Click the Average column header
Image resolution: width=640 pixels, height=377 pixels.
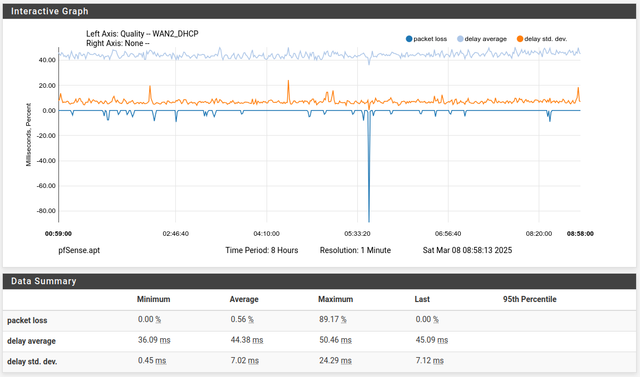(x=244, y=299)
